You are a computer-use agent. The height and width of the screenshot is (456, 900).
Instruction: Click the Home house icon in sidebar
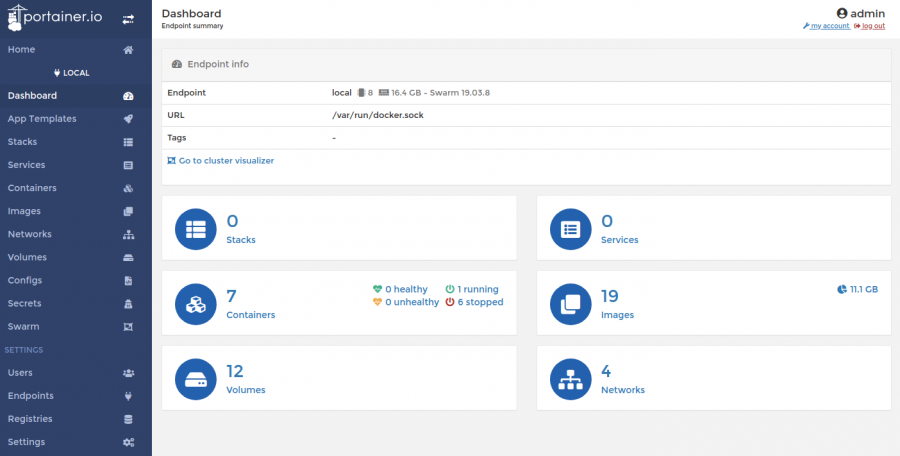[129, 50]
